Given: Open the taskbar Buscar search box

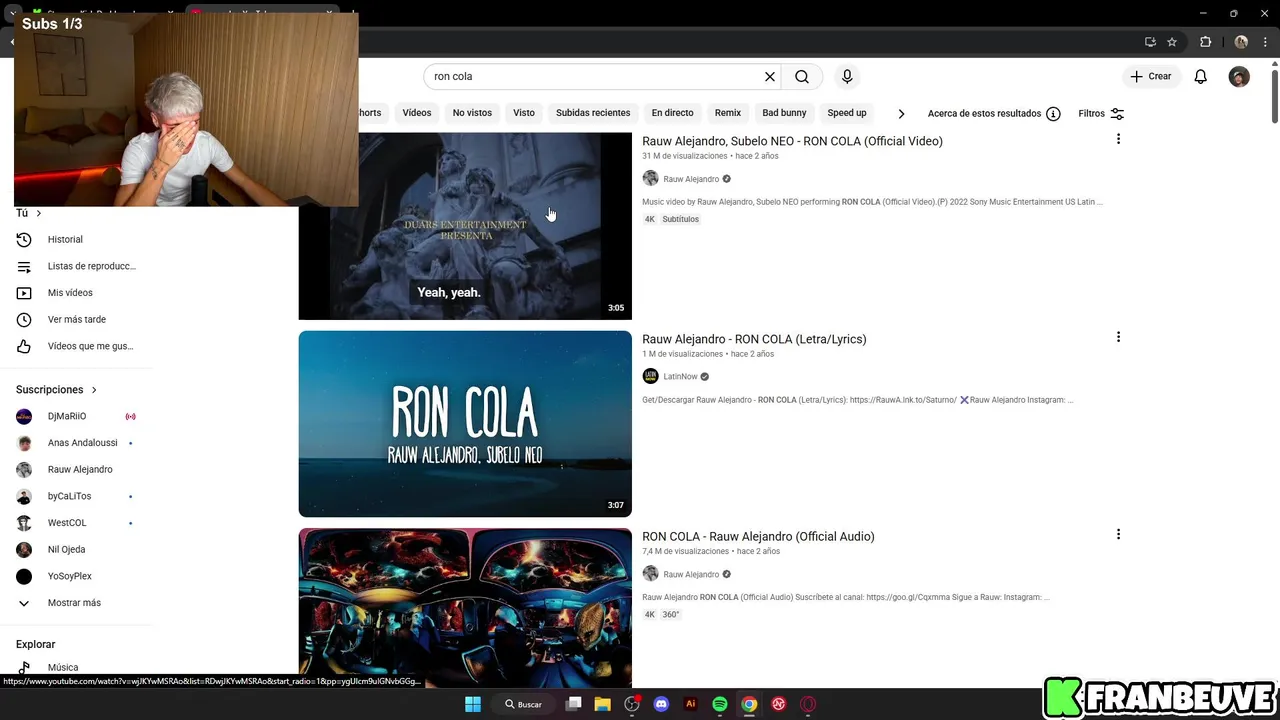Looking at the screenshot, I should (x=524, y=704).
